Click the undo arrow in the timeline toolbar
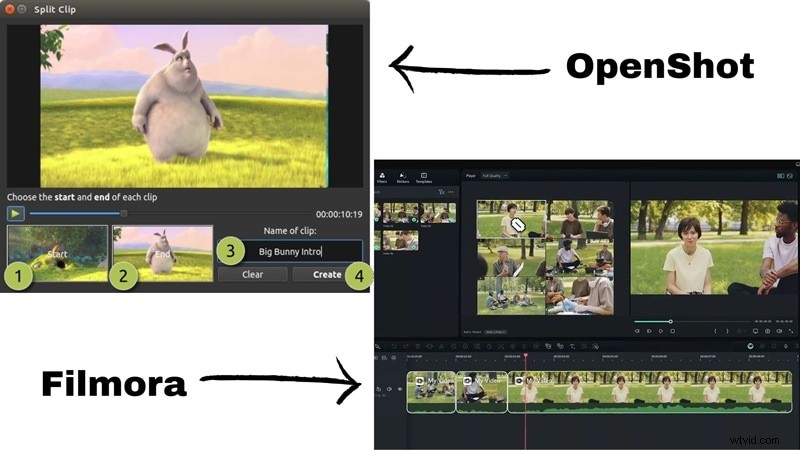This screenshot has height=450, width=800. 394,346
